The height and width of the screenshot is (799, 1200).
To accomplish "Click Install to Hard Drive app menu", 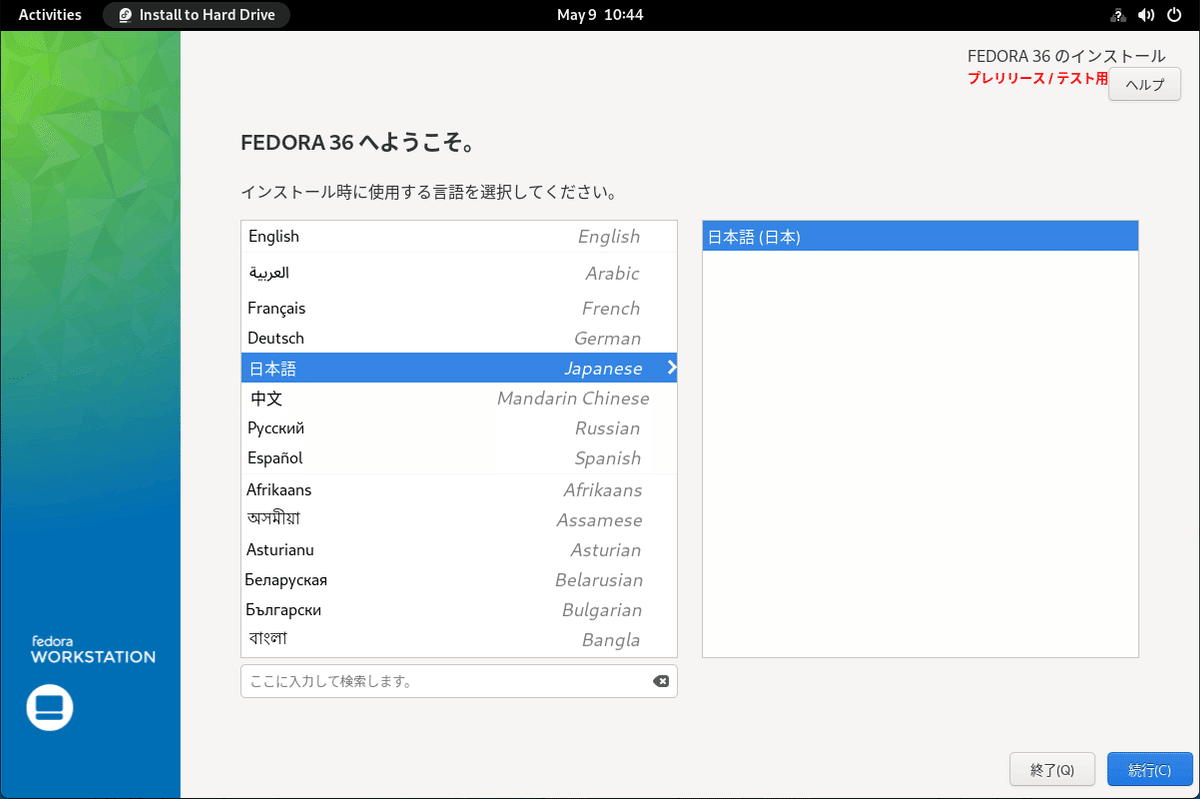I will [196, 15].
